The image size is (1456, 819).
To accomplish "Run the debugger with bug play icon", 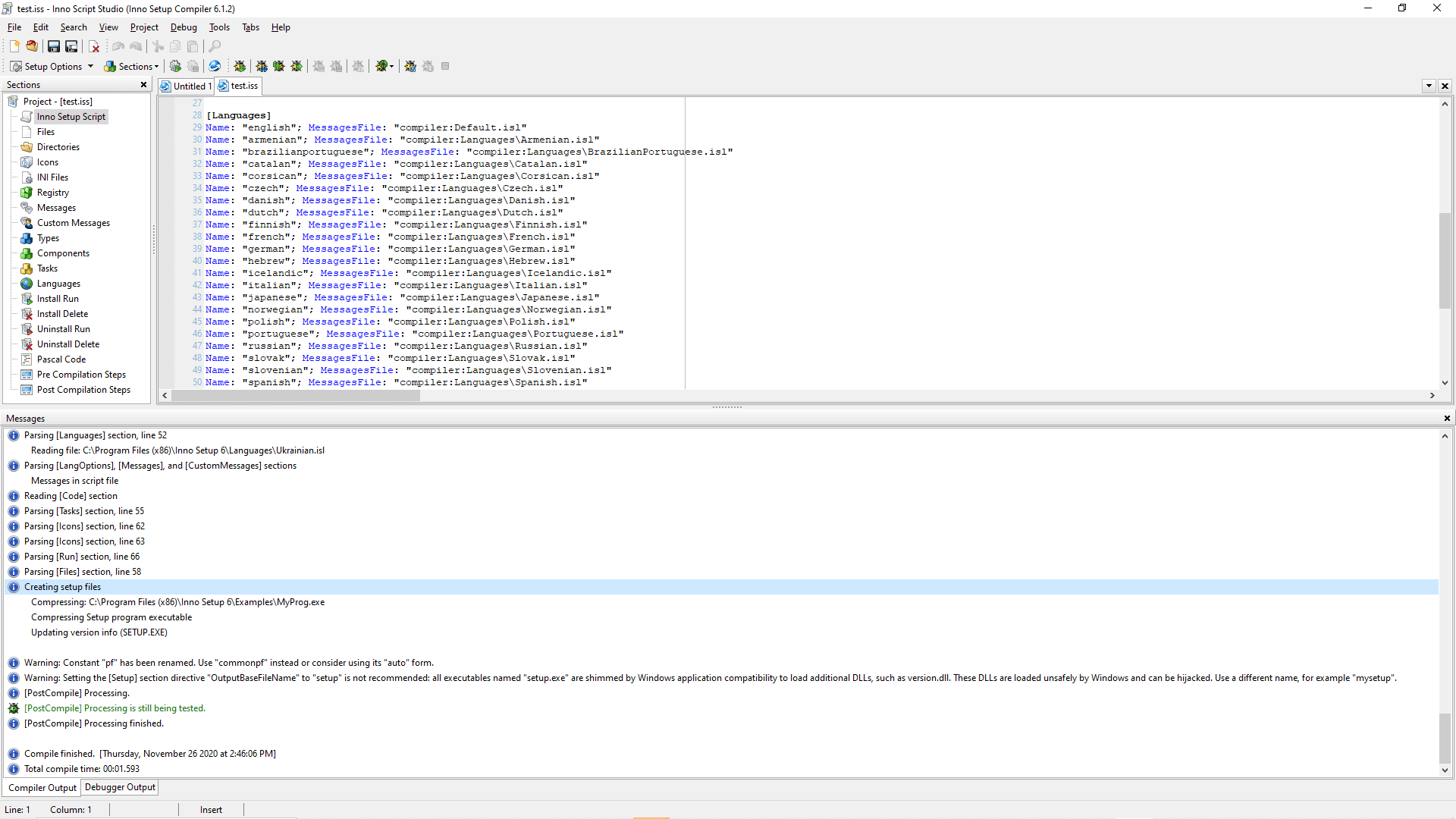I will (x=240, y=66).
